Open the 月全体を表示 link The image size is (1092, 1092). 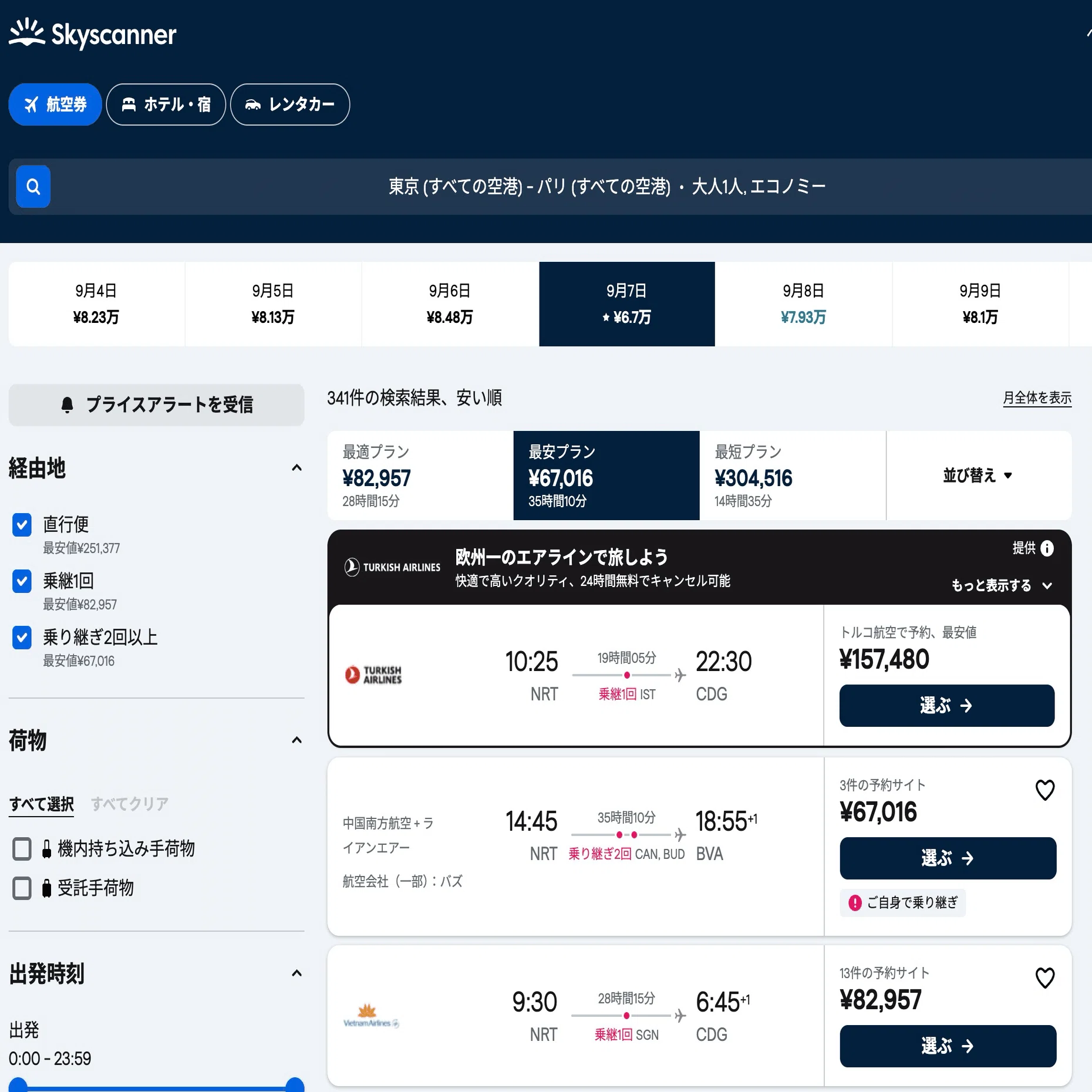point(1037,398)
